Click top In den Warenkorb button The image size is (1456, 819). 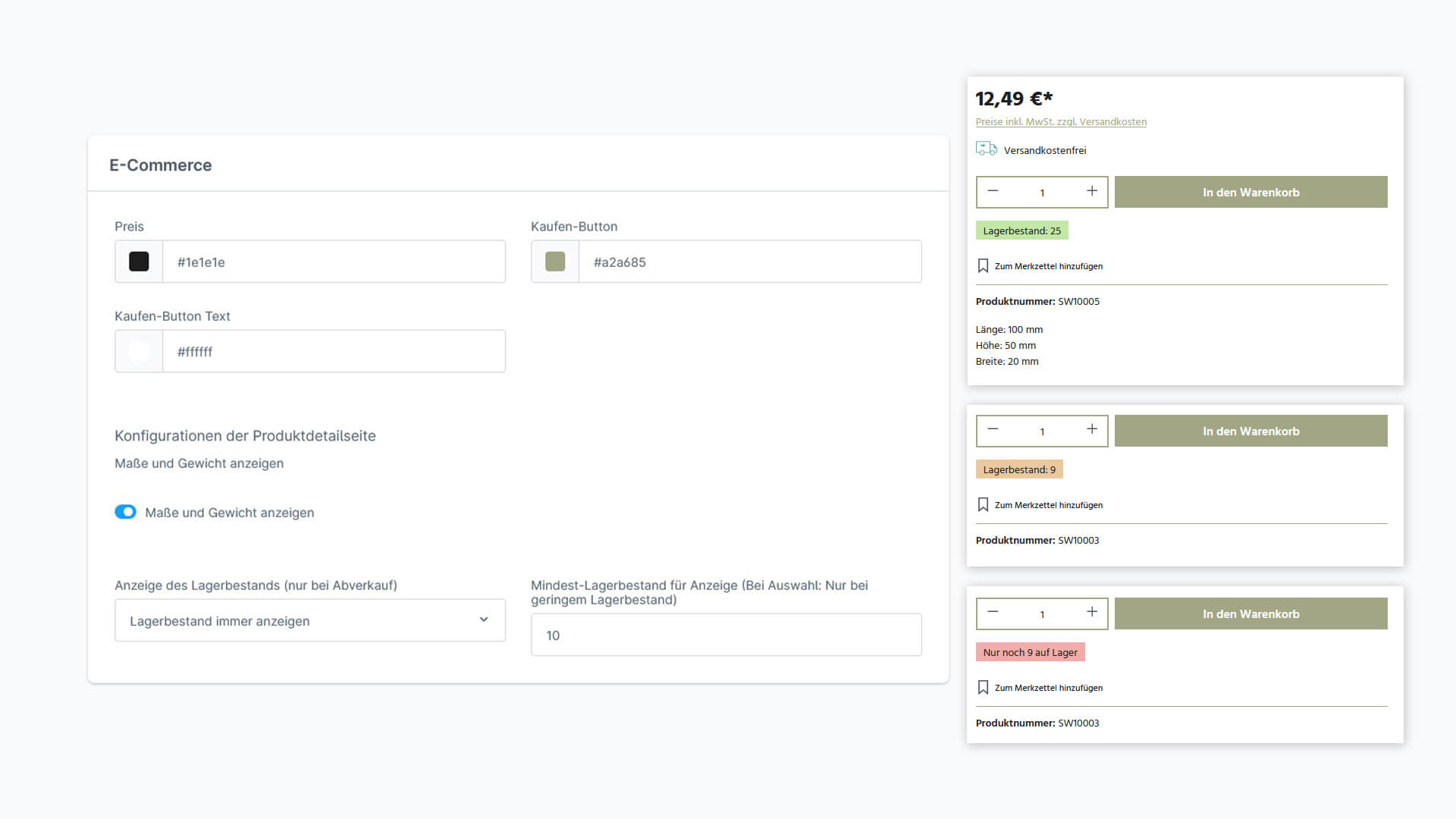1250,192
